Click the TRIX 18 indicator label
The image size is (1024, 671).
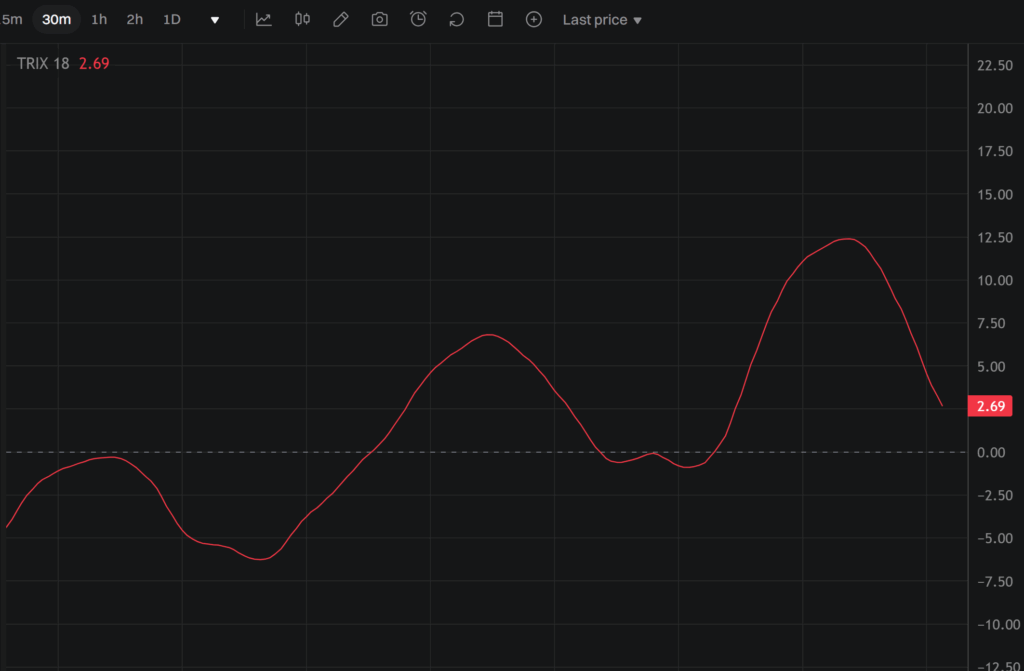pos(43,63)
